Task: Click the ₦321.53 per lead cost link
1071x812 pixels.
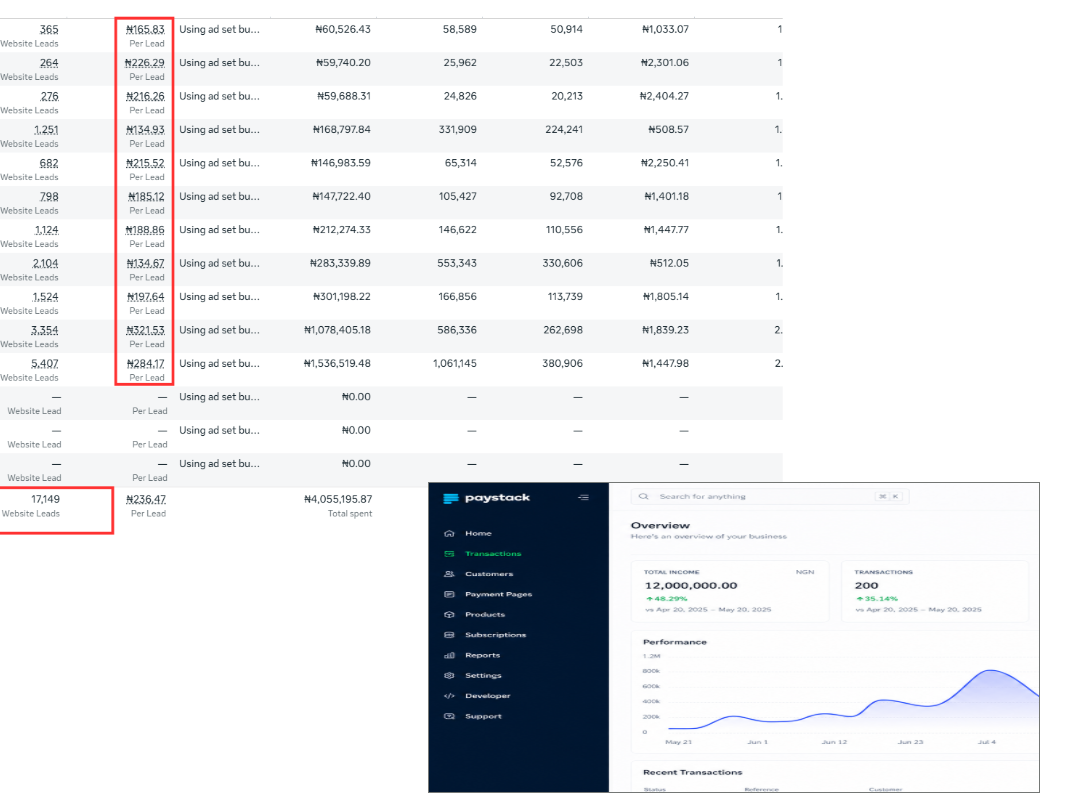Action: 145,331
